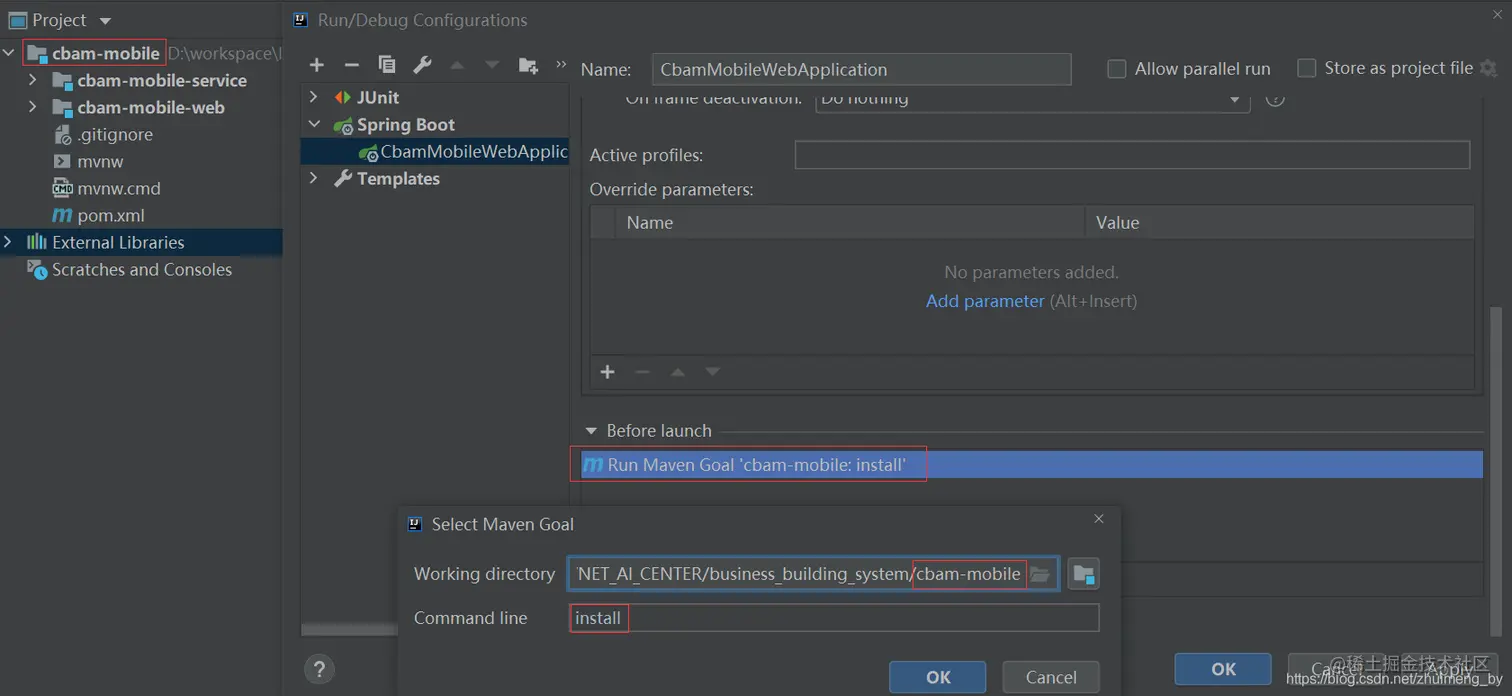
Task: Select the mvnw.cmd file
Action: [x=106, y=188]
